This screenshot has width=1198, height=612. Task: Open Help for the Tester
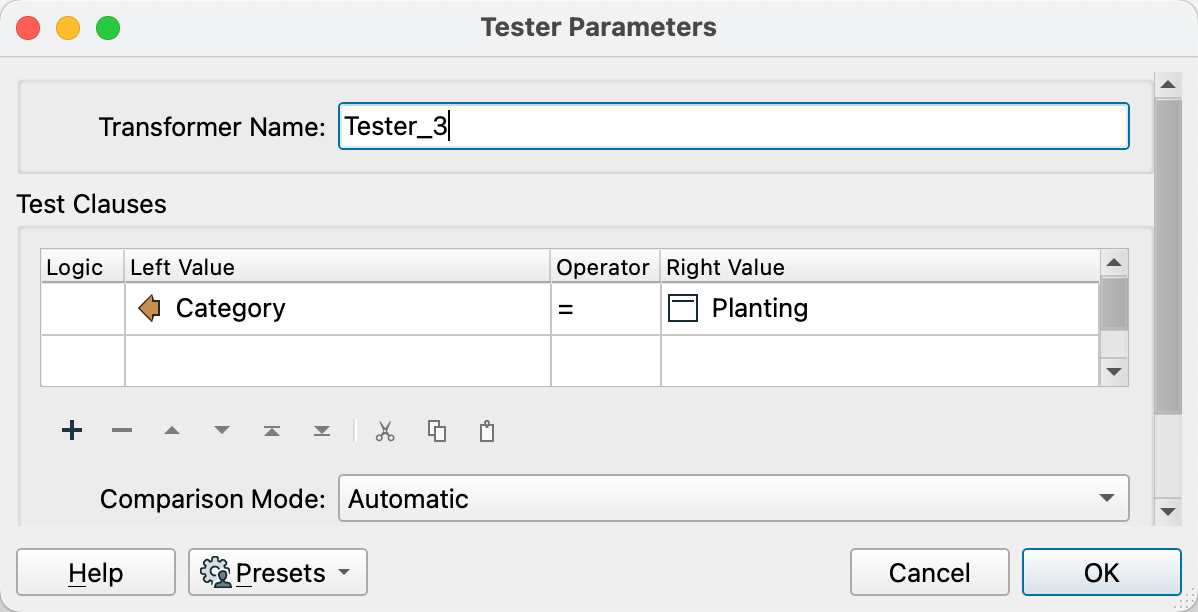click(96, 572)
